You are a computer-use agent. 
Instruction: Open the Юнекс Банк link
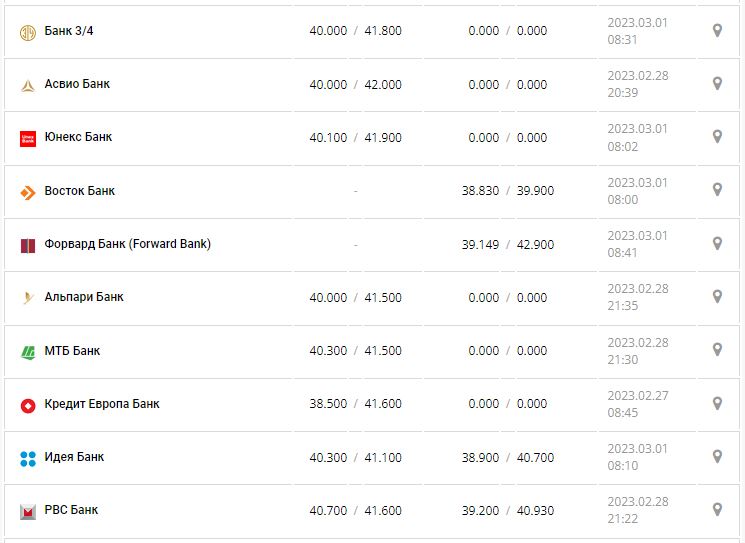point(78,137)
